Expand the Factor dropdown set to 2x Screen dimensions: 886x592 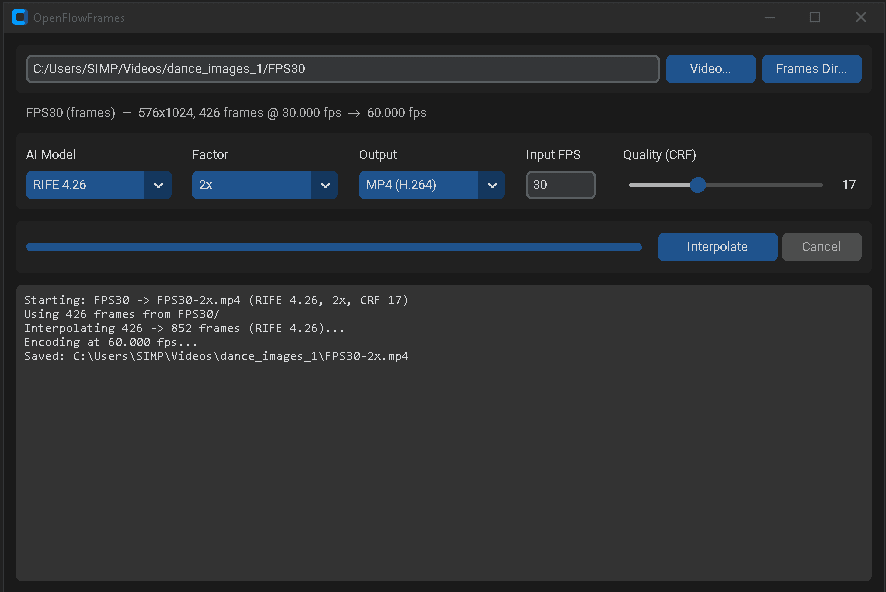pos(264,185)
